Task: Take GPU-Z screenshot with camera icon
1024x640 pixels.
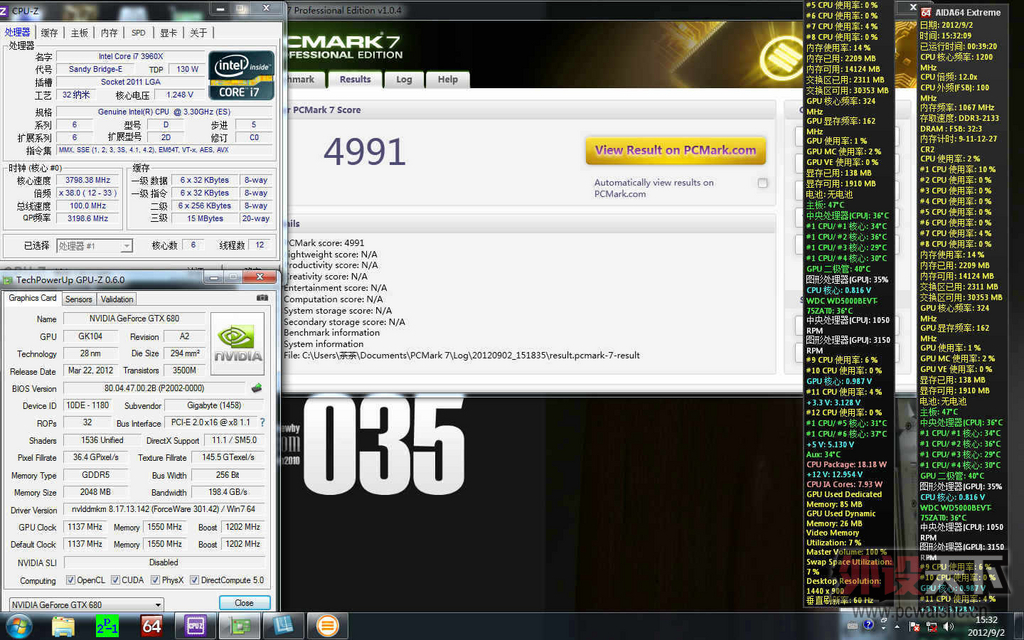Action: point(262,298)
